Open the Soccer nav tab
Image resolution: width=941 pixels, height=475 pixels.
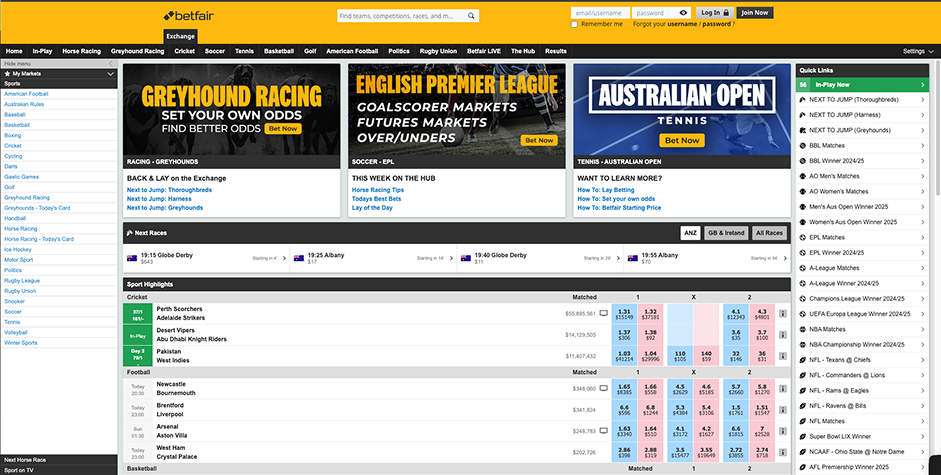[x=215, y=52]
